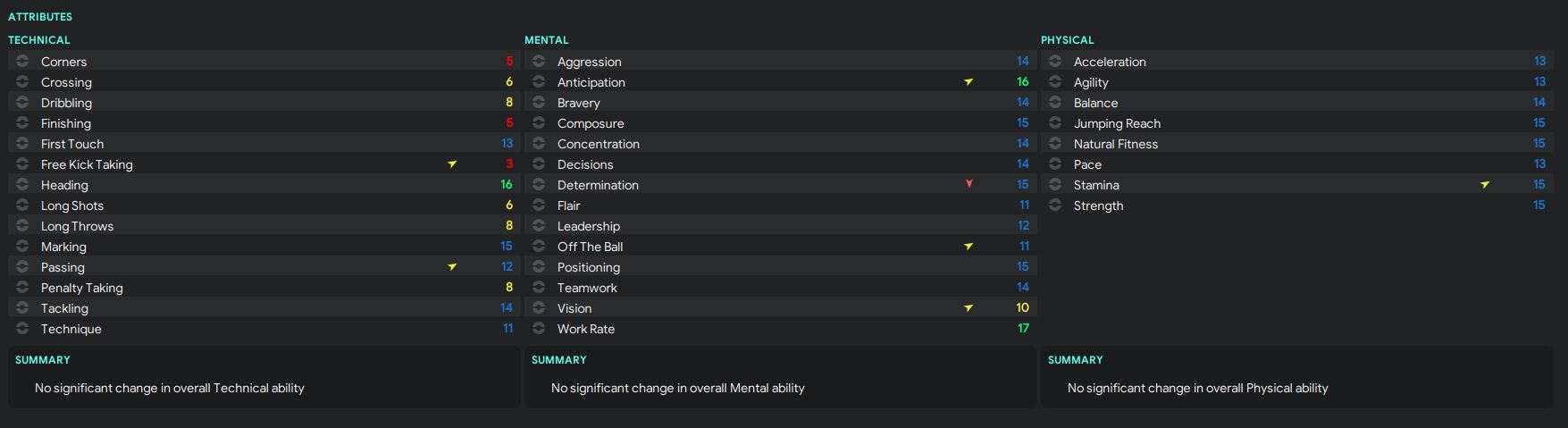Click the circular icon next to Heading
The width and height of the screenshot is (1568, 428).
point(22,185)
